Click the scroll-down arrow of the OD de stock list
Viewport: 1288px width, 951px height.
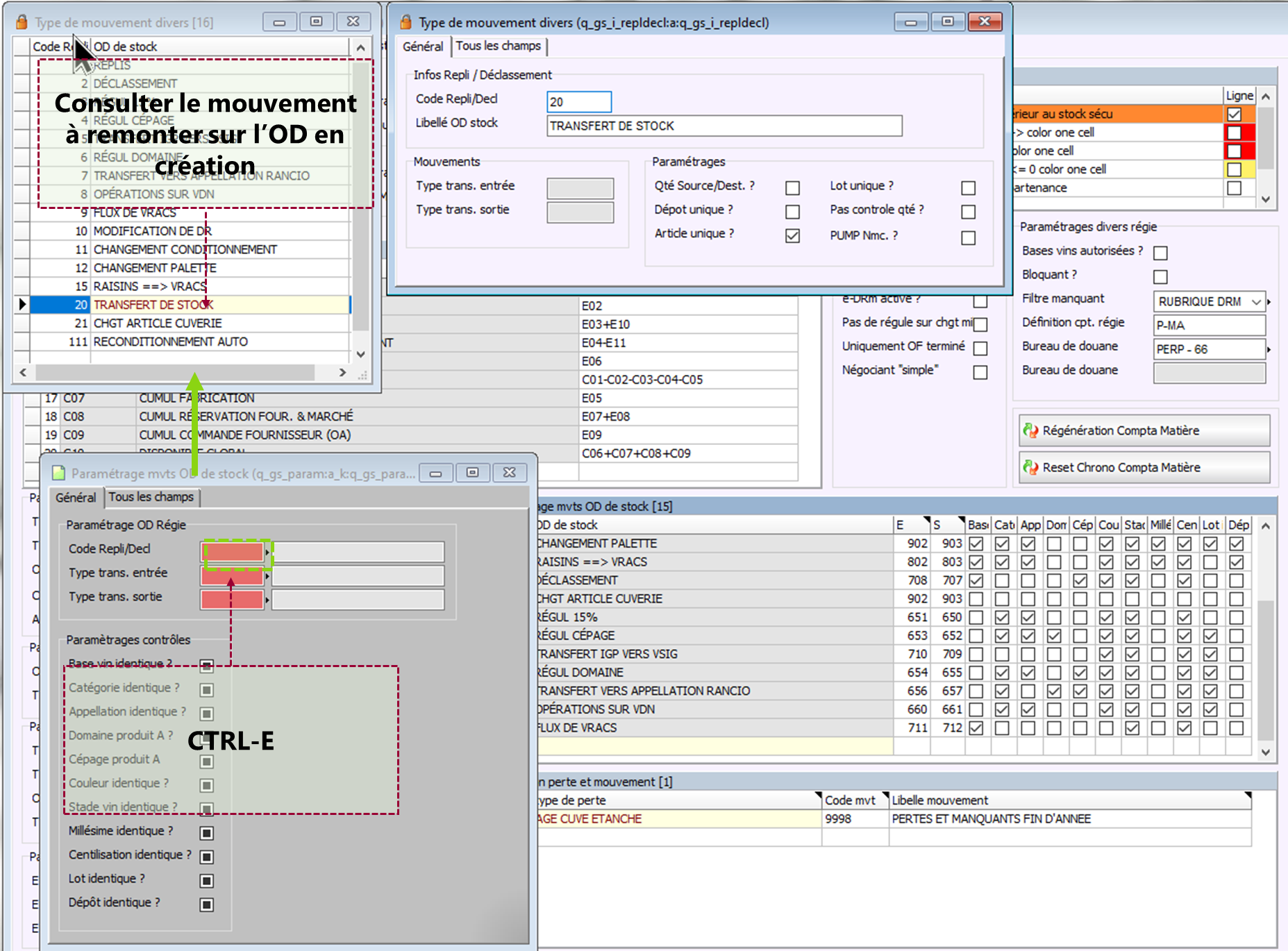click(360, 354)
